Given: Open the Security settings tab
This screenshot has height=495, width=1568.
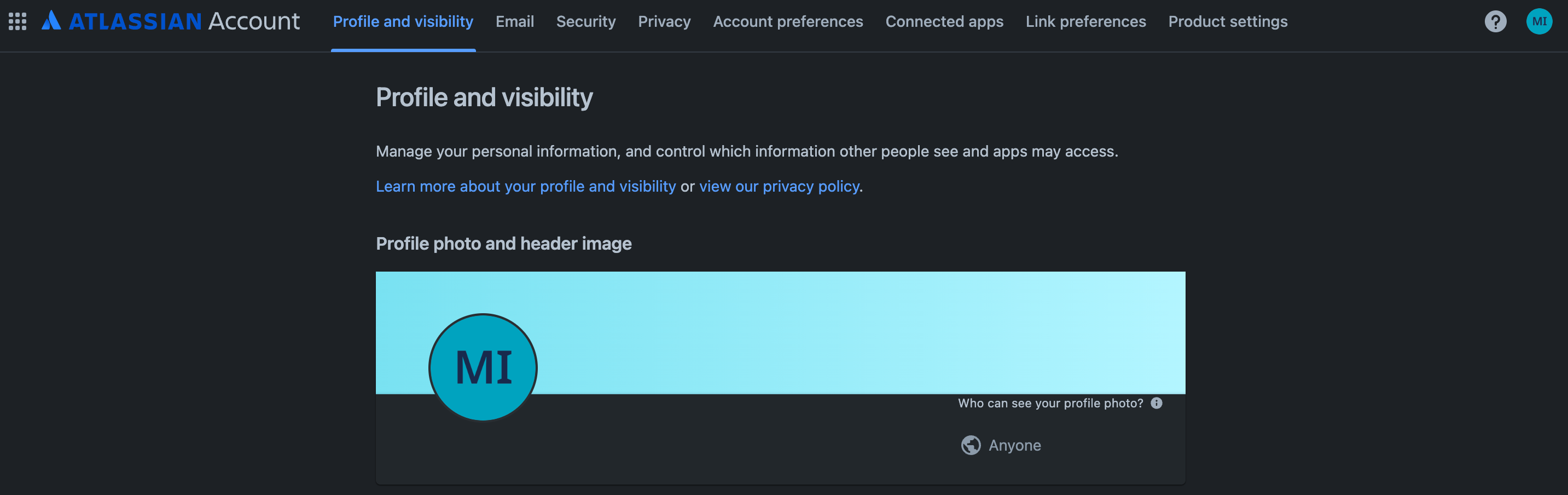Looking at the screenshot, I should click(x=585, y=21).
